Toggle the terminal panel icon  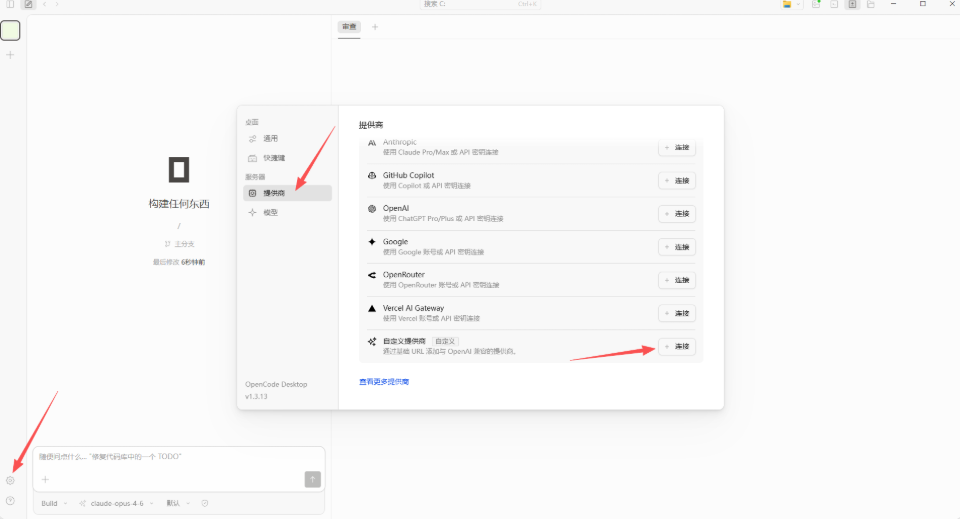[x=834, y=4]
